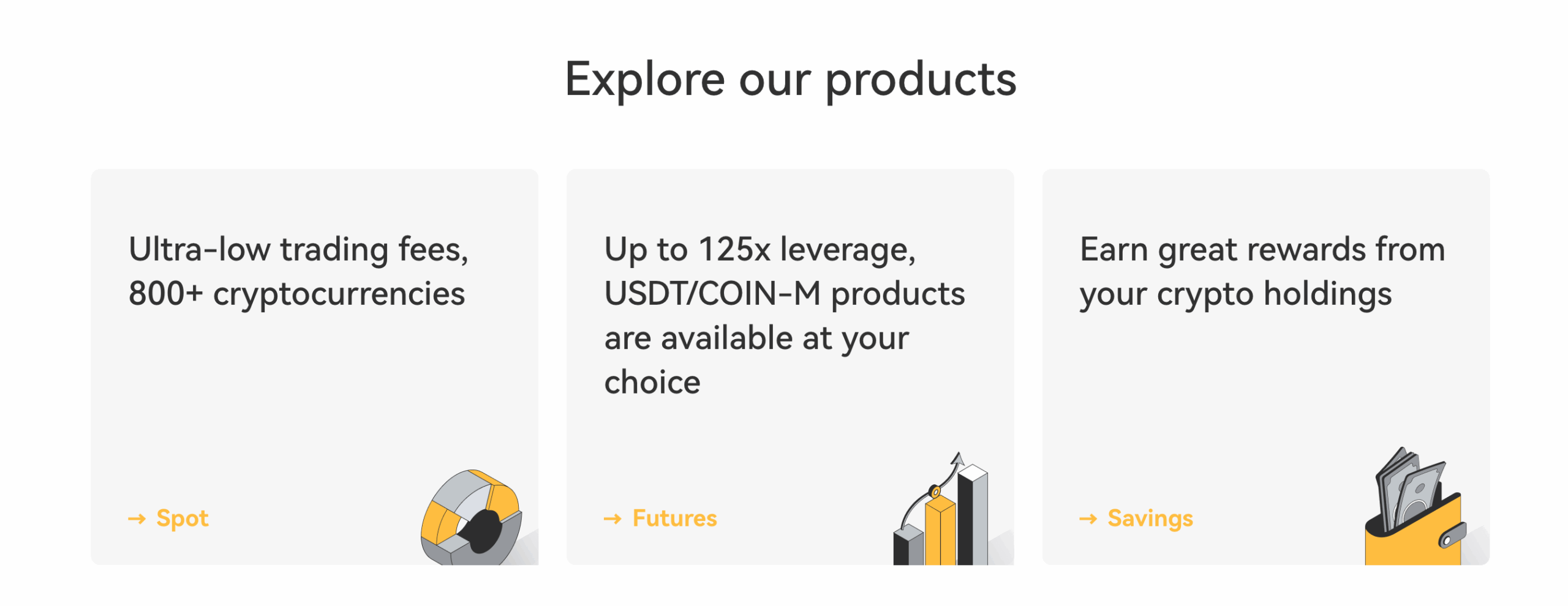Open the Savings link
The width and height of the screenshot is (1568, 606).
[1150, 518]
